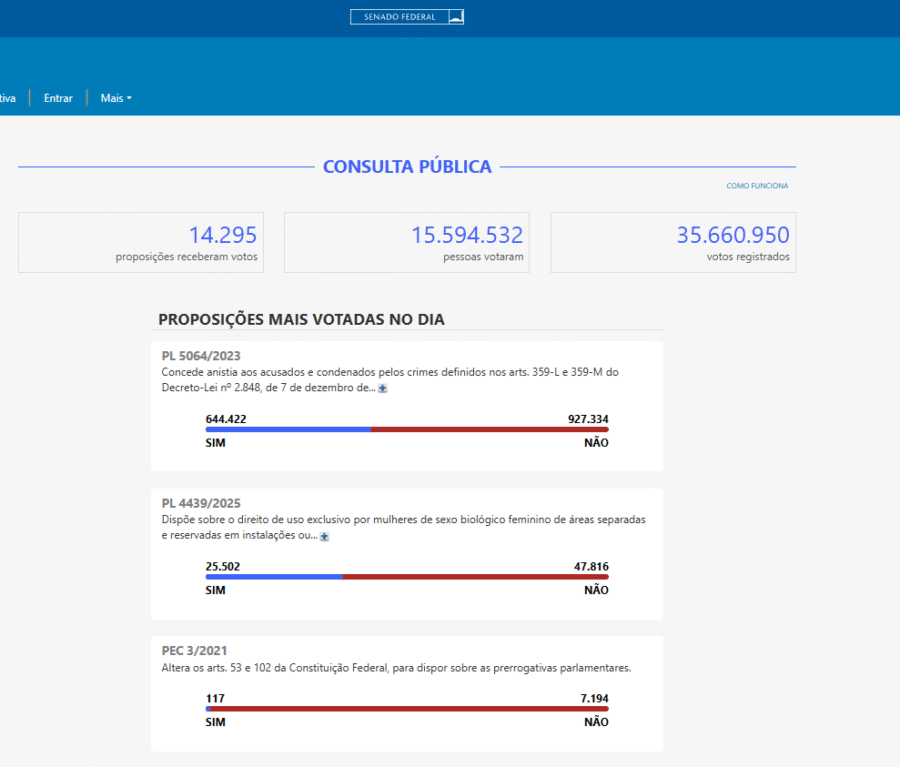Expand the PL 5064/2023 description with plus icon
Viewport: 900px width, 767px height.
click(383, 388)
